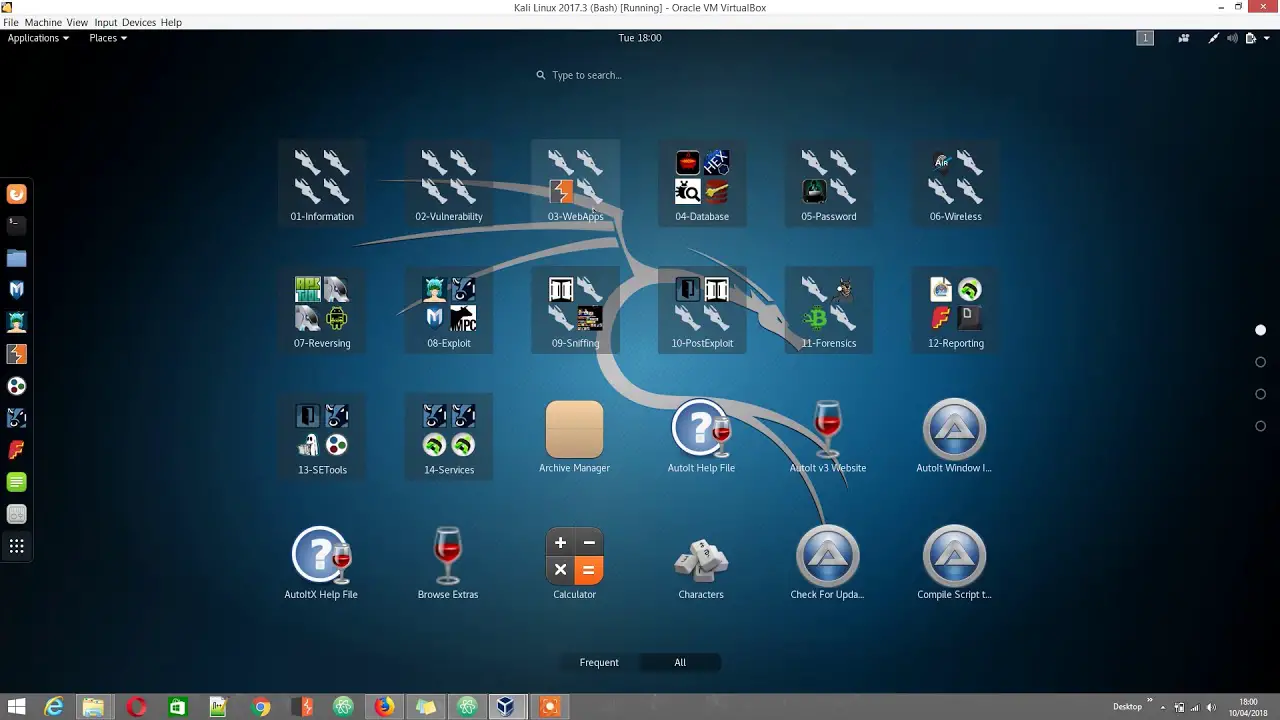
Task: Open AutoIt Help File
Action: point(701,437)
